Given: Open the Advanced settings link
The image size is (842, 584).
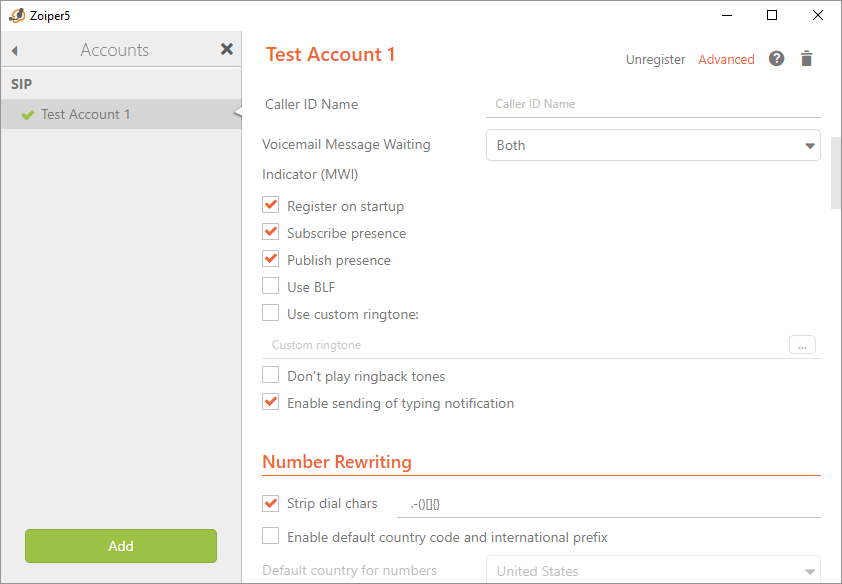Looking at the screenshot, I should 726,60.
